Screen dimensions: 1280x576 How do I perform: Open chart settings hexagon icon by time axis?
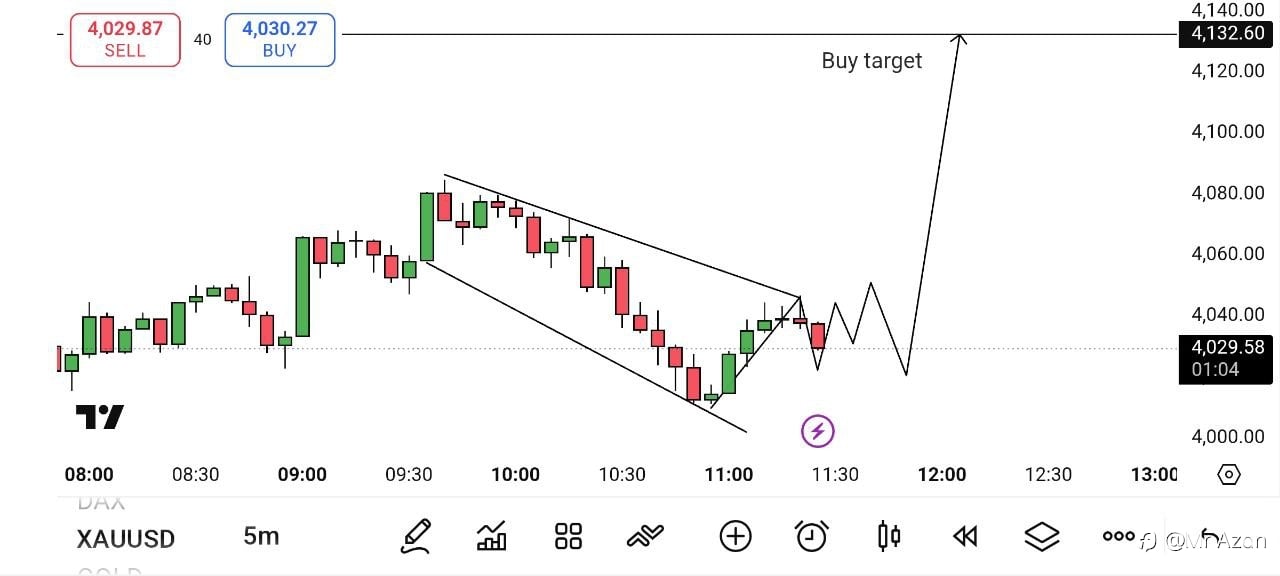click(1229, 475)
